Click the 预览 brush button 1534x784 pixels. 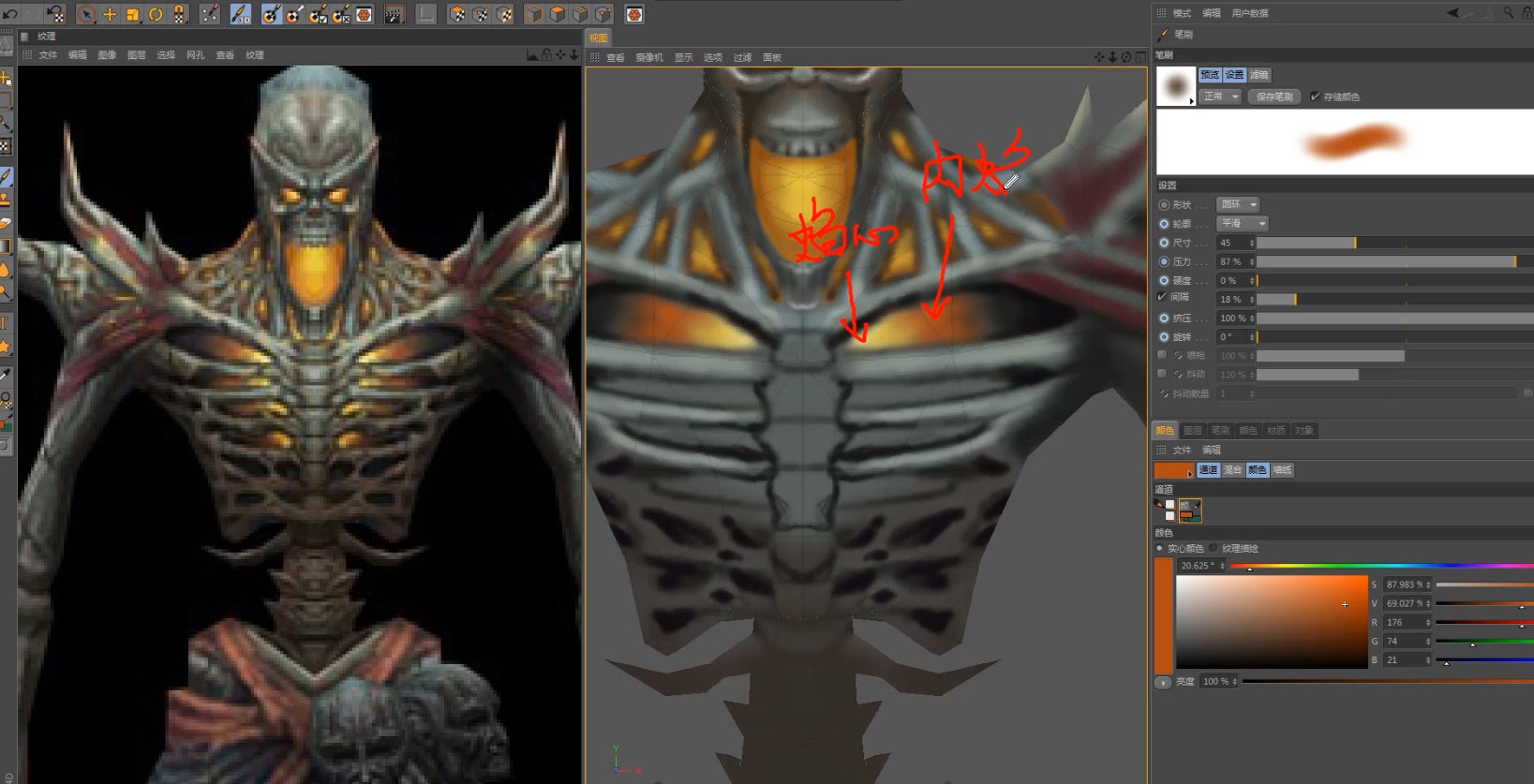pos(1211,75)
